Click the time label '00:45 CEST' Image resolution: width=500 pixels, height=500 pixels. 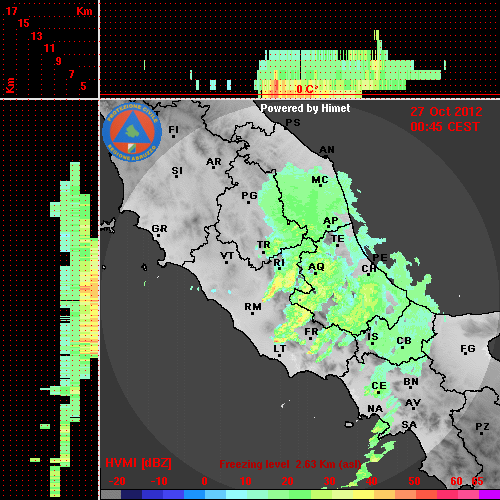click(x=445, y=127)
